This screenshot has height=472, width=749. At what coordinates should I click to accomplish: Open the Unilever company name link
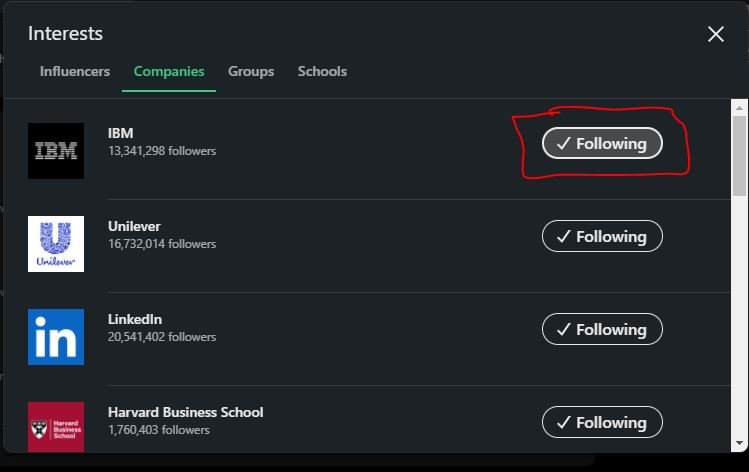(x=134, y=226)
